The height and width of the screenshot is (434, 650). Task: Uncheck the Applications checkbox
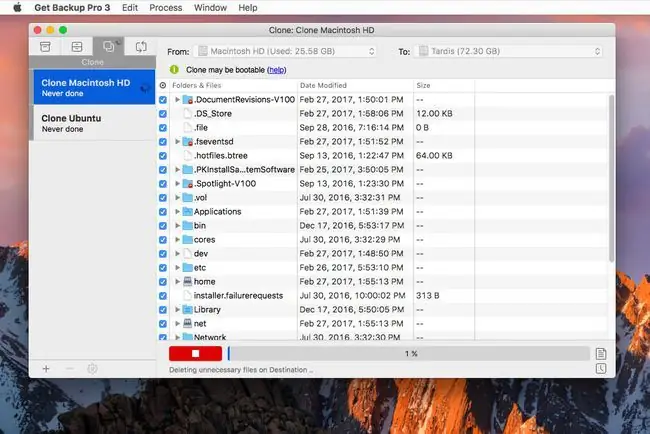(163, 211)
